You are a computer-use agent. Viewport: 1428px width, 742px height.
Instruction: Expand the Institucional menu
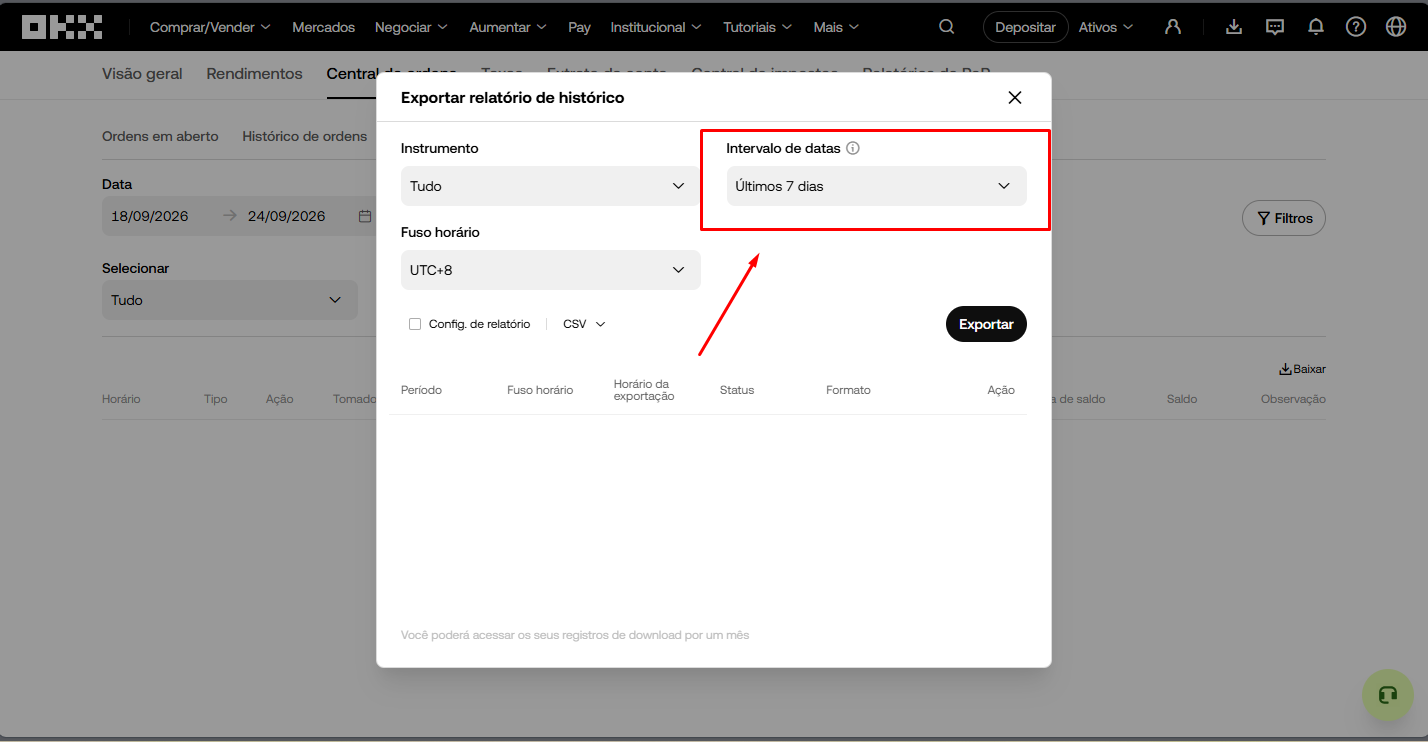(656, 27)
